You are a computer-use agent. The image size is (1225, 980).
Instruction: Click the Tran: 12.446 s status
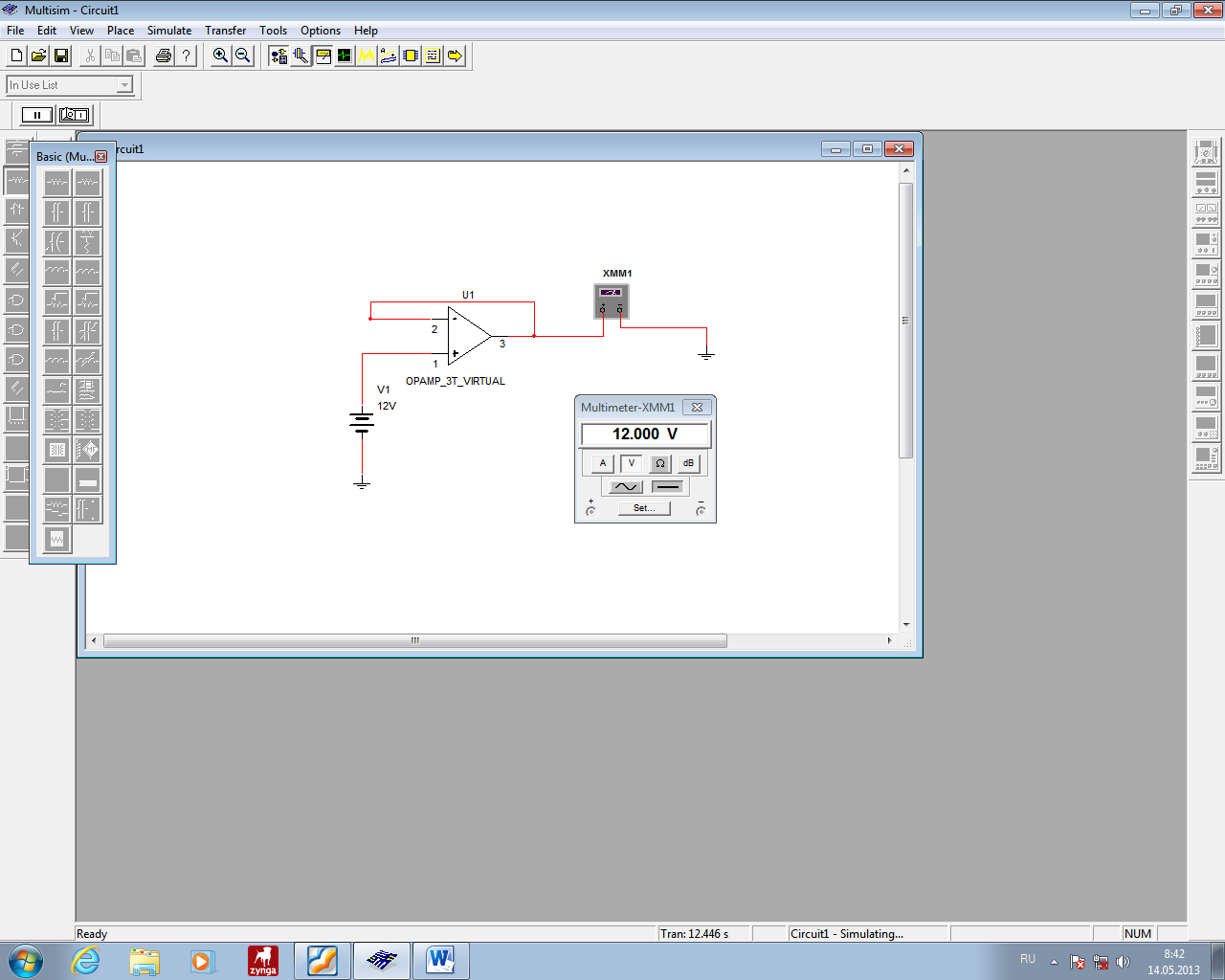coord(695,934)
